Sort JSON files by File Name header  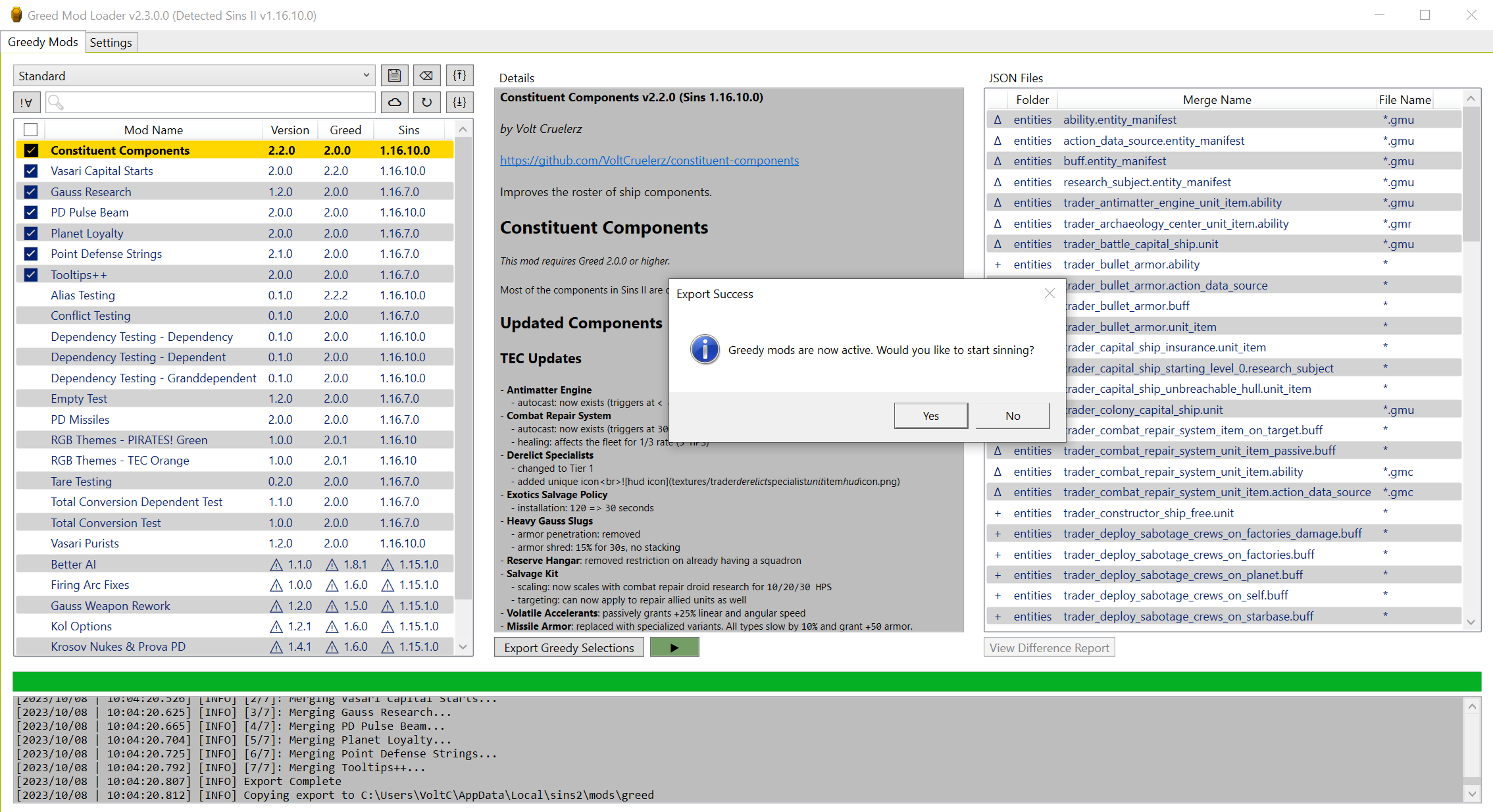[x=1405, y=100]
